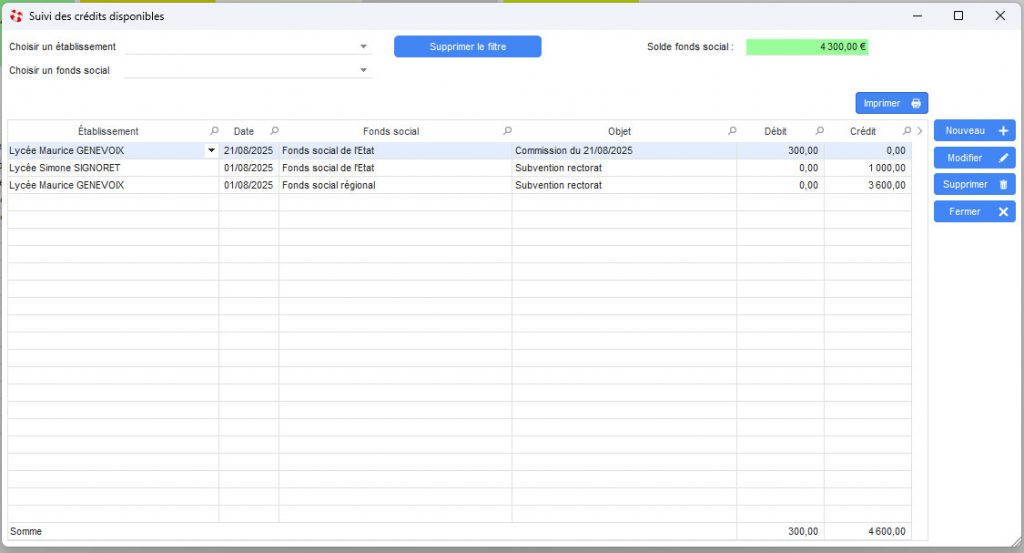Click the Modifier button with the pencil icon
This screenshot has height=553, width=1024.
pos(974,158)
